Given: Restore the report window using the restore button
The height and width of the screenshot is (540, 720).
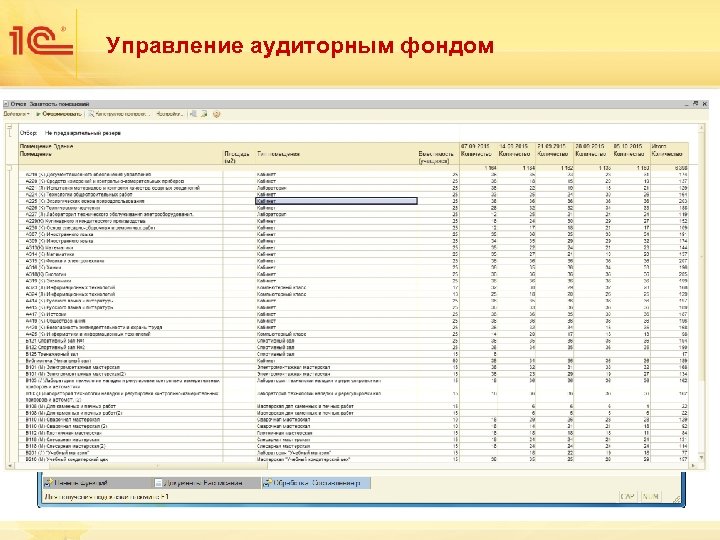Looking at the screenshot, I should pos(696,104).
